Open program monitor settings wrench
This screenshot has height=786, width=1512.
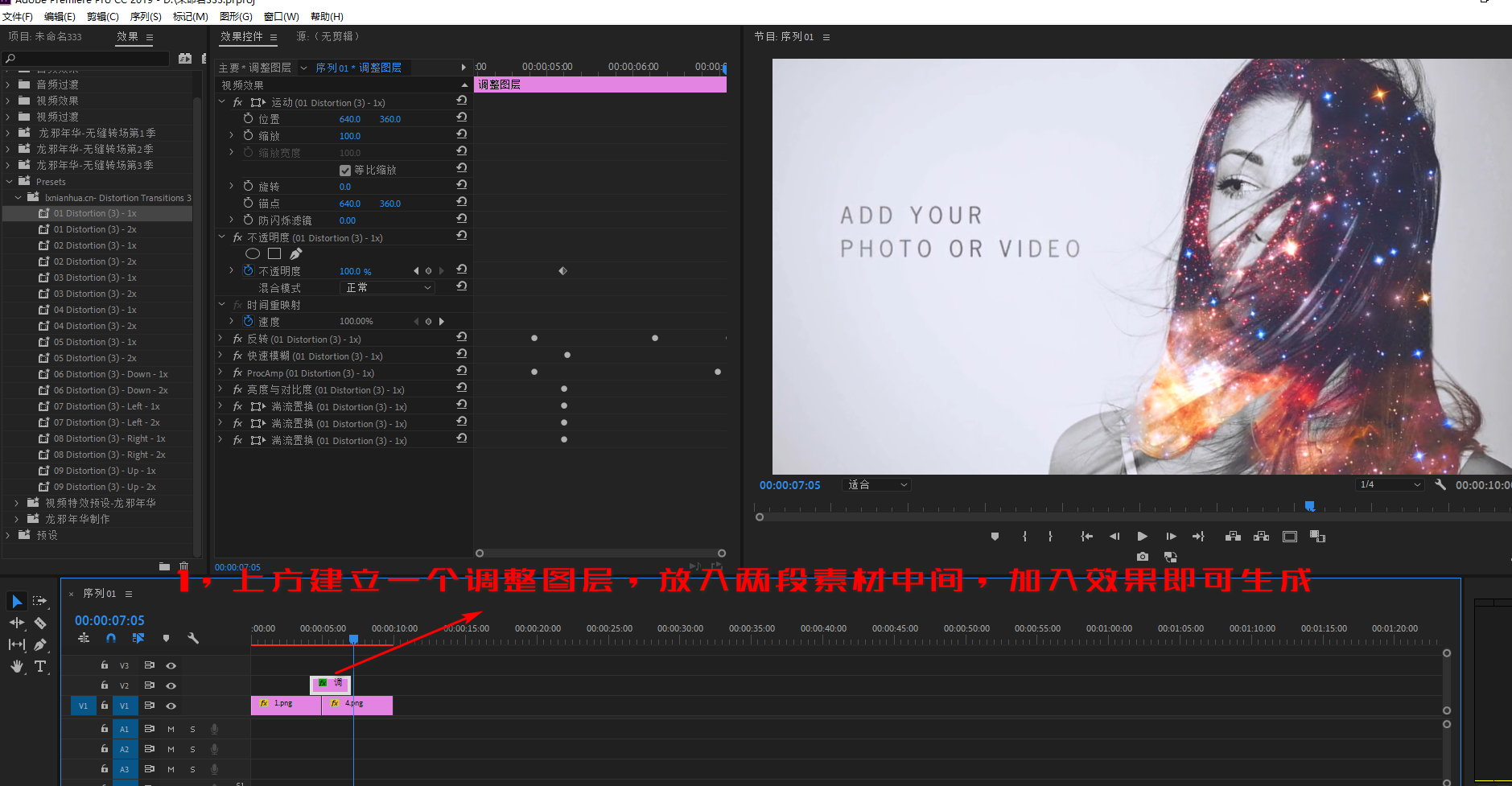(1440, 485)
